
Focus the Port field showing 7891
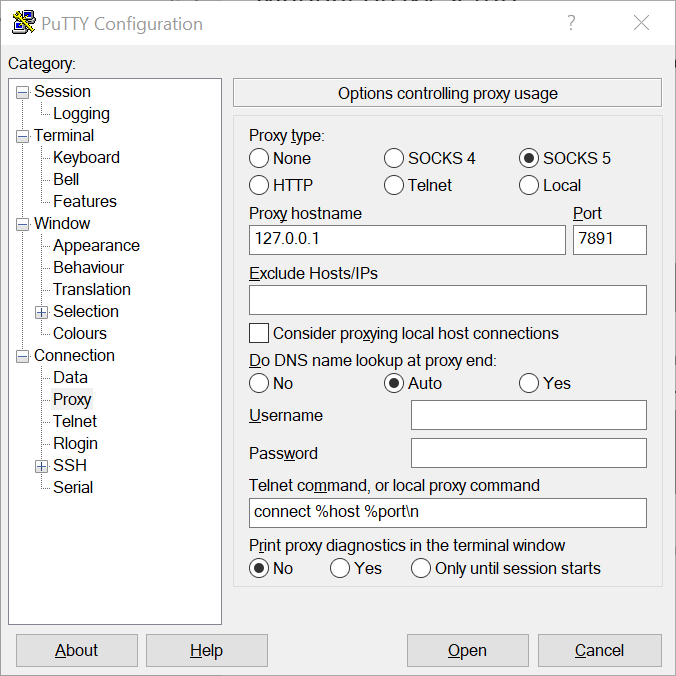[610, 240]
